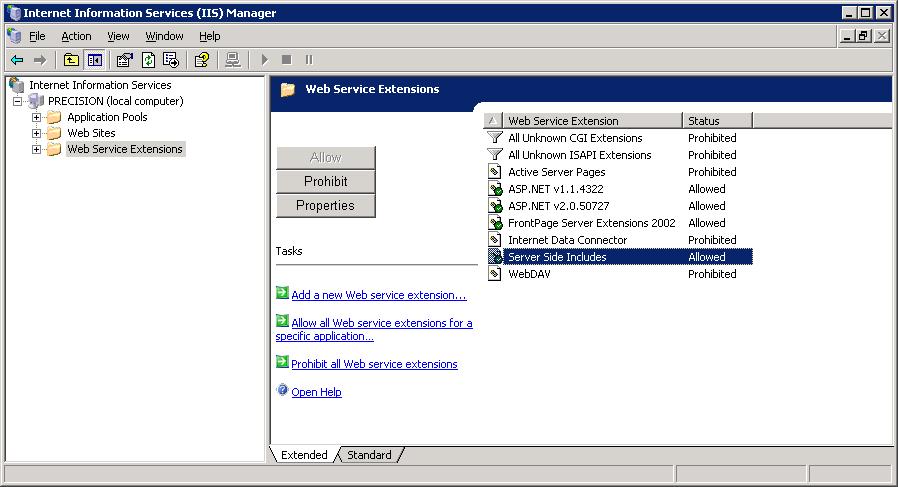The width and height of the screenshot is (898, 487).
Task: Open the File menu
Action: 37,36
